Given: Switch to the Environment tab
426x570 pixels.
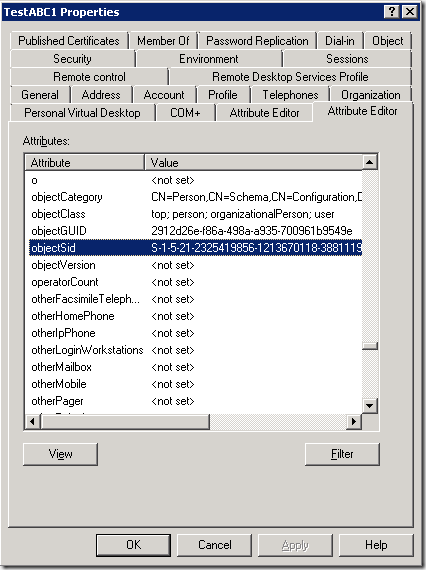Looking at the screenshot, I should coord(209,59).
